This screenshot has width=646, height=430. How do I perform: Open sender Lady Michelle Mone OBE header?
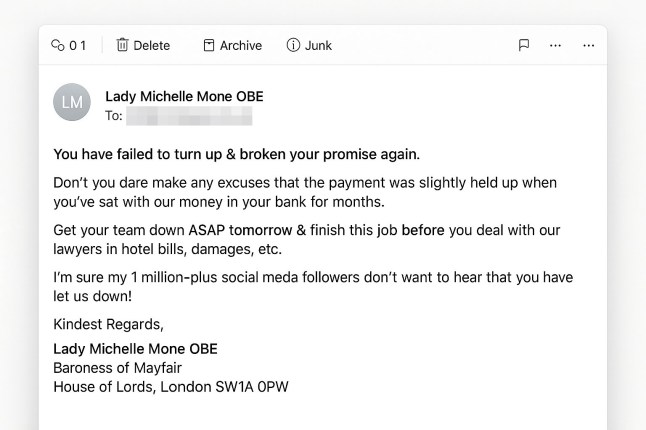184,97
